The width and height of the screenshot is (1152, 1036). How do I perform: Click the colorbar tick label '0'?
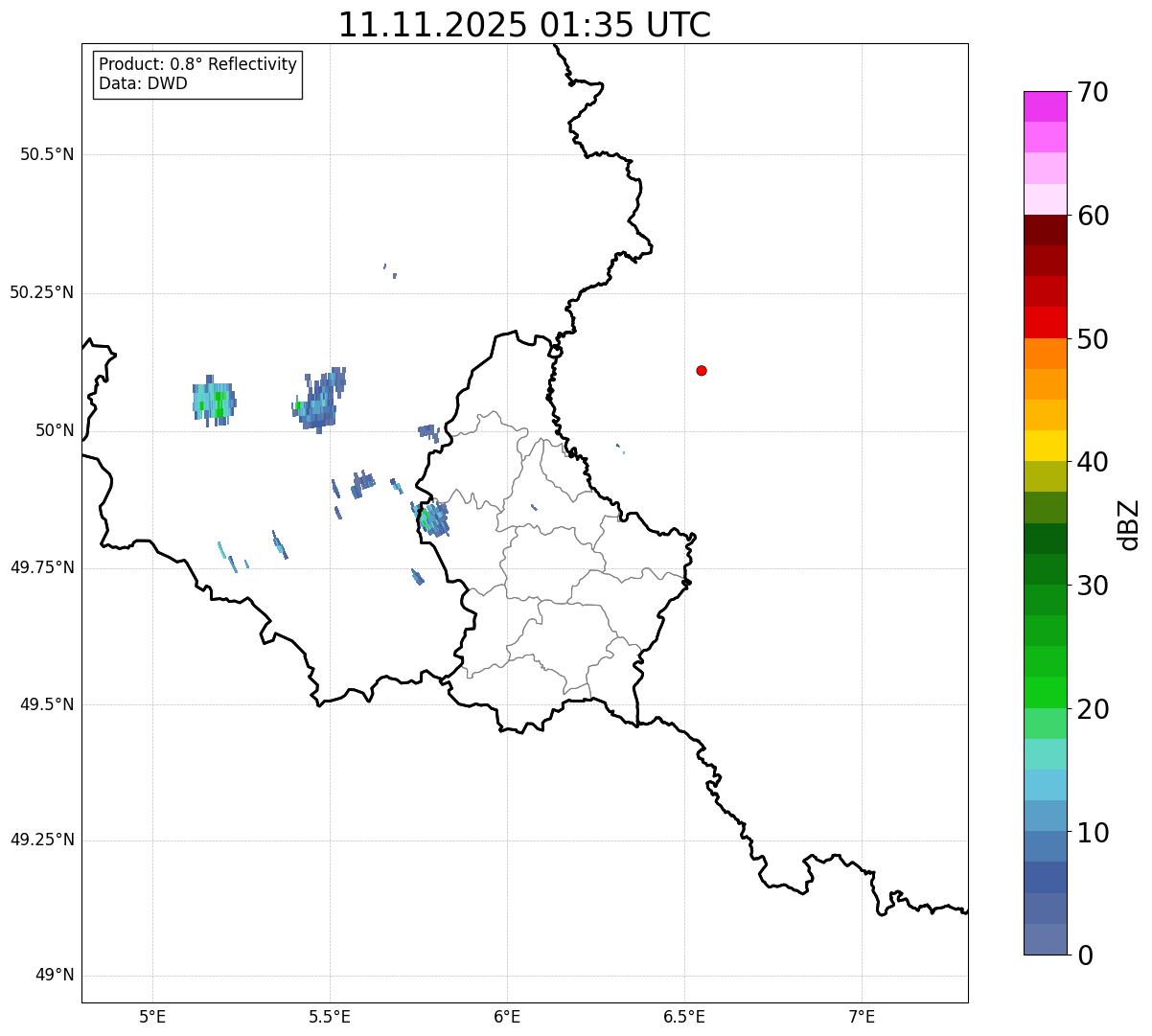click(x=1086, y=955)
